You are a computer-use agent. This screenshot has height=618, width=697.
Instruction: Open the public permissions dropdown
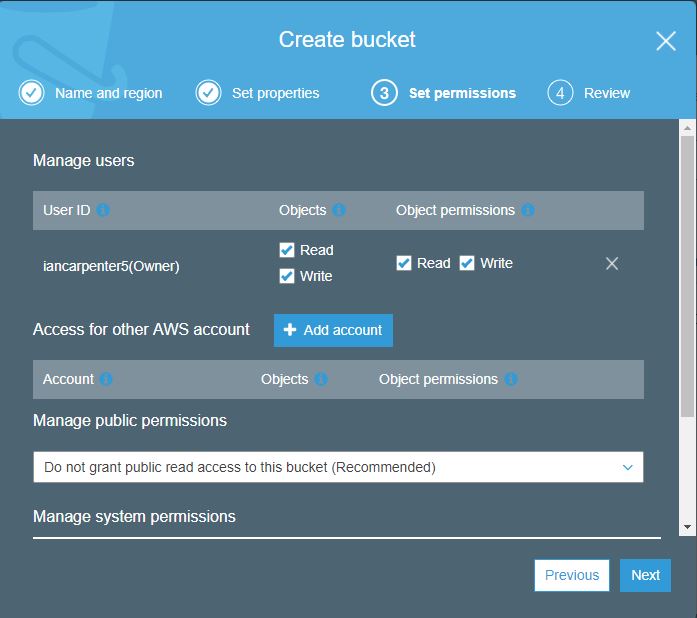[x=338, y=467]
